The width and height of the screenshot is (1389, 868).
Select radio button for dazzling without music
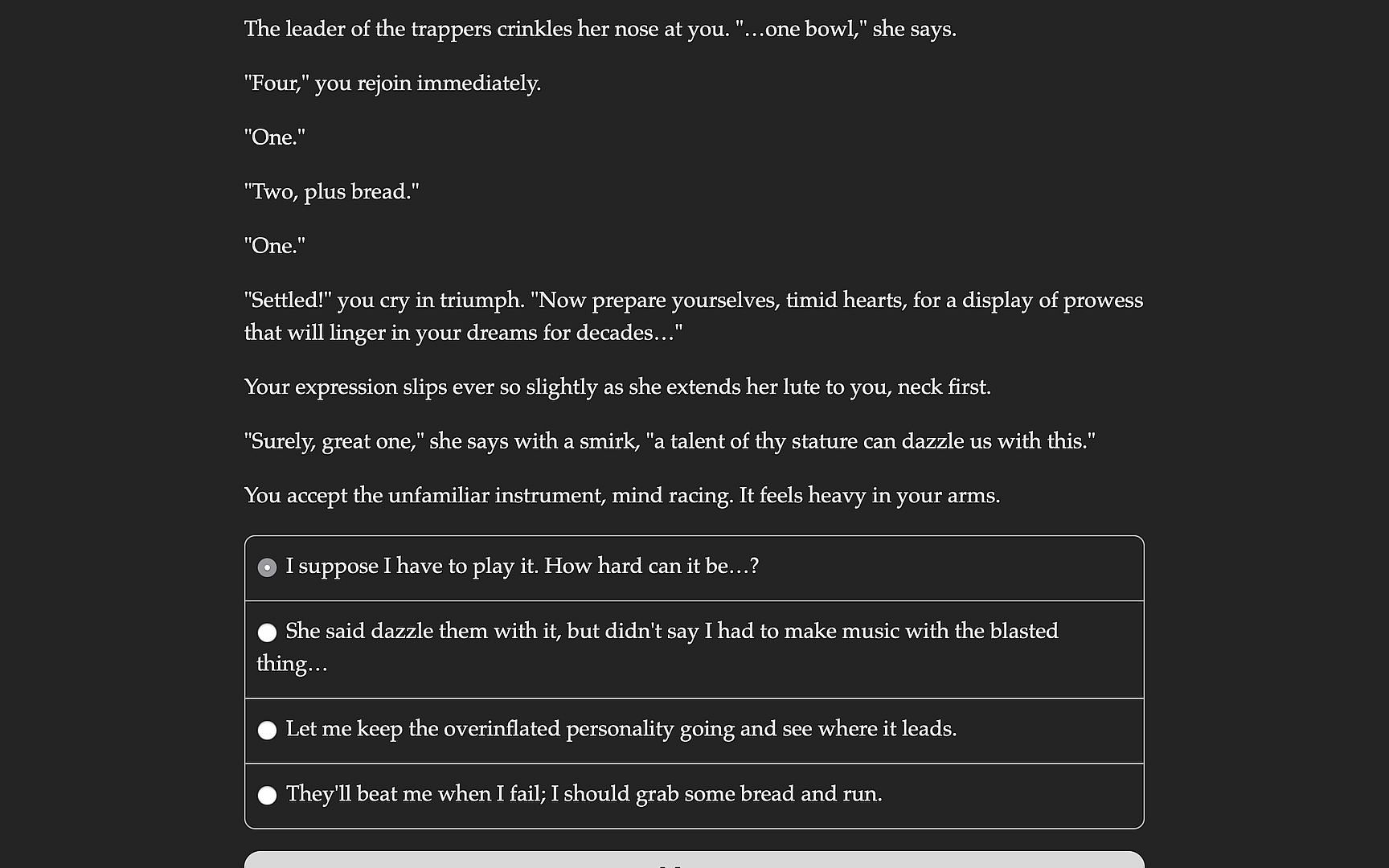pos(267,633)
